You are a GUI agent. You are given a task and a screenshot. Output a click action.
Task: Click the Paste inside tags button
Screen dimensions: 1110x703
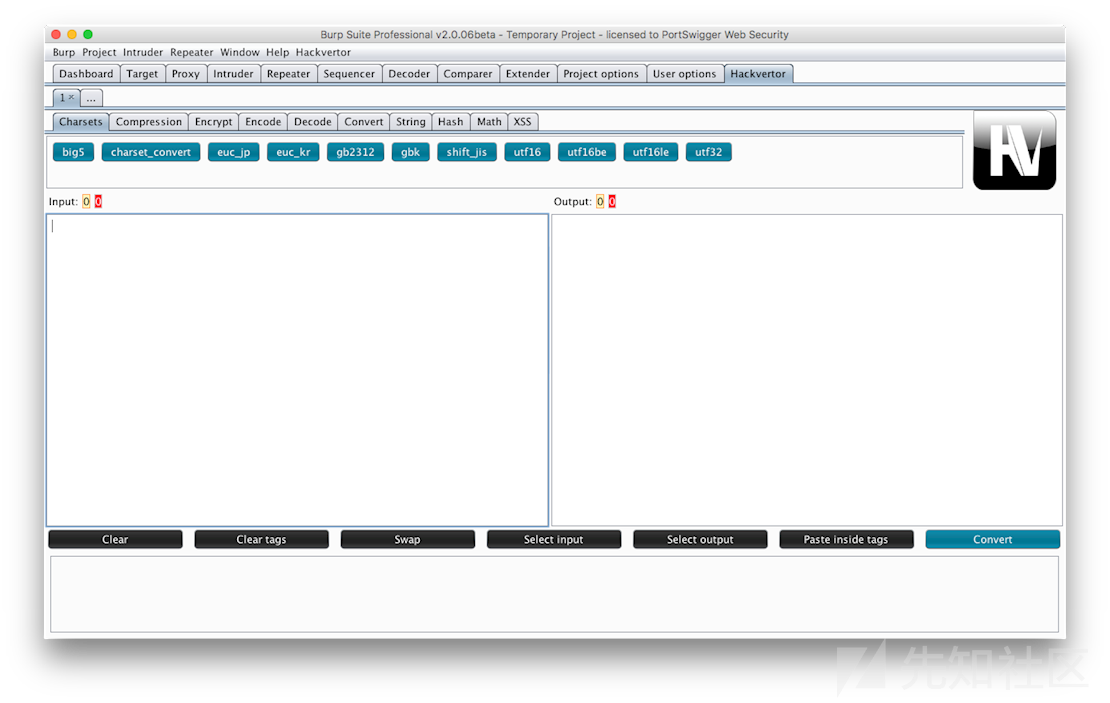(x=845, y=539)
